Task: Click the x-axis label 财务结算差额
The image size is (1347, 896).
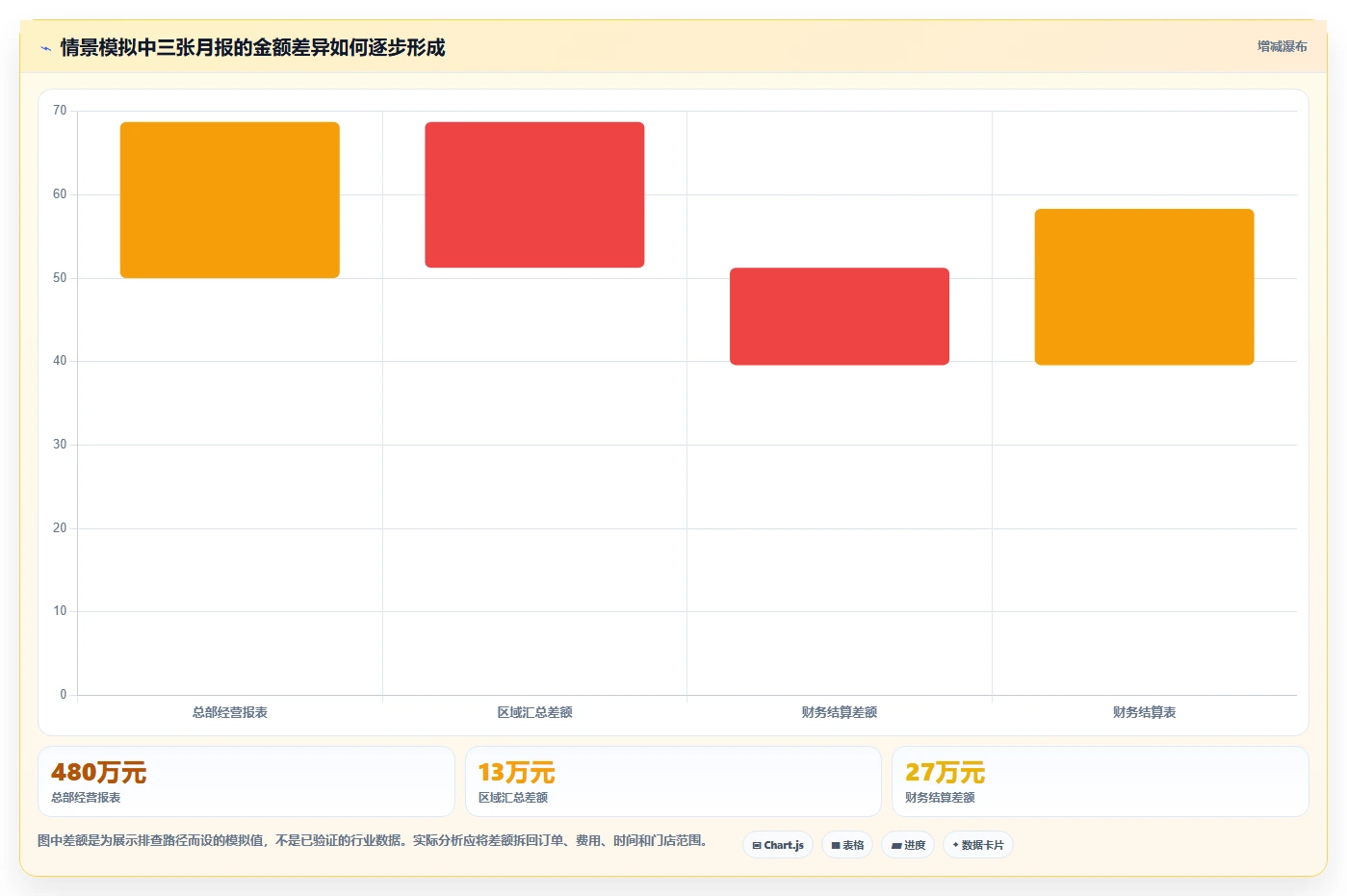Action: [840, 712]
